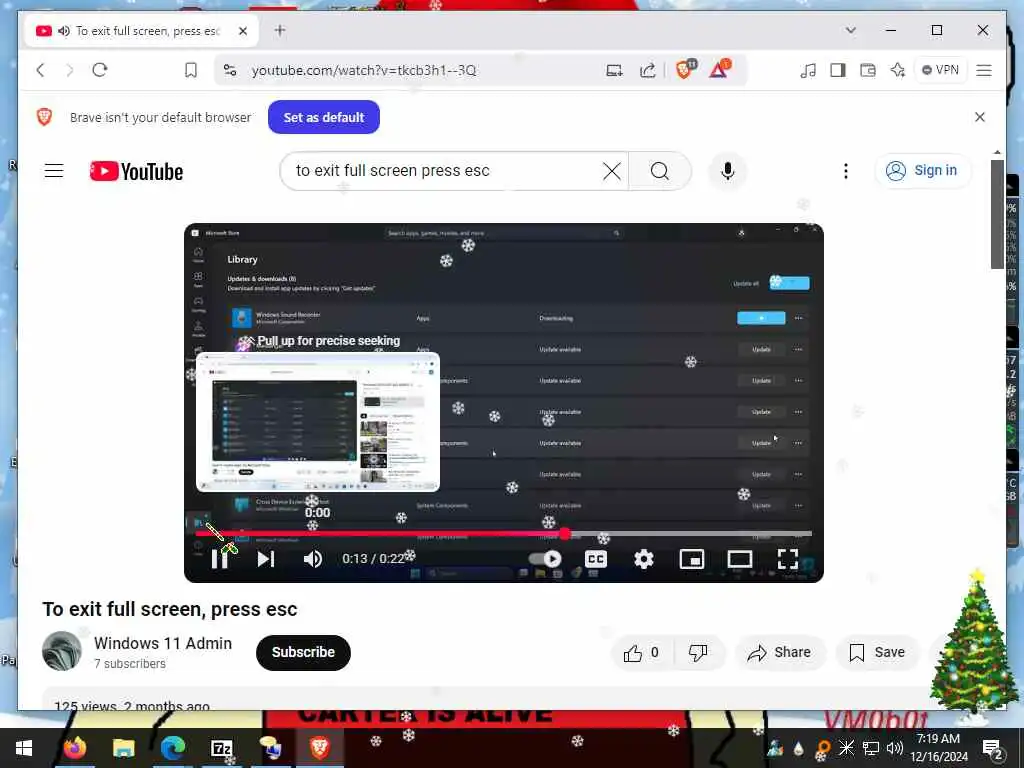Viewport: 1024px width, 768px height.
Task: Switch to theater mode
Action: [740, 559]
